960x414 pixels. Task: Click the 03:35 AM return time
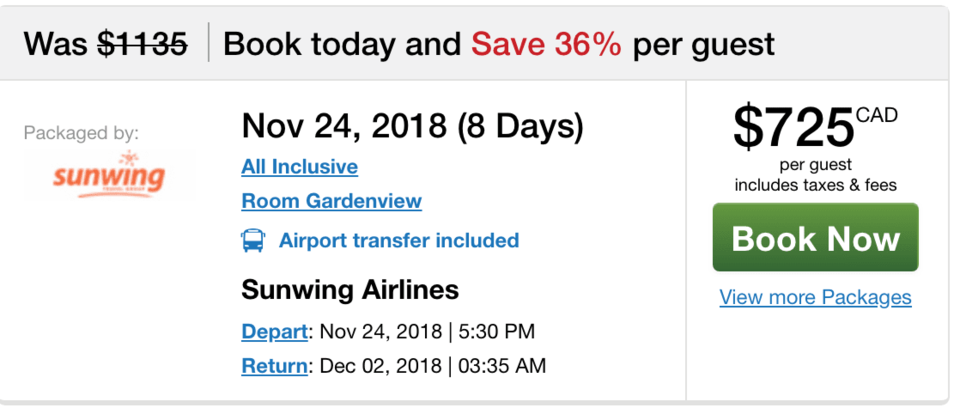click(502, 366)
